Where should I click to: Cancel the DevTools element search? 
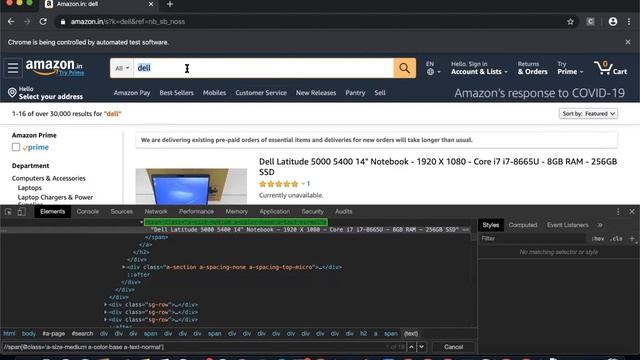pos(453,347)
